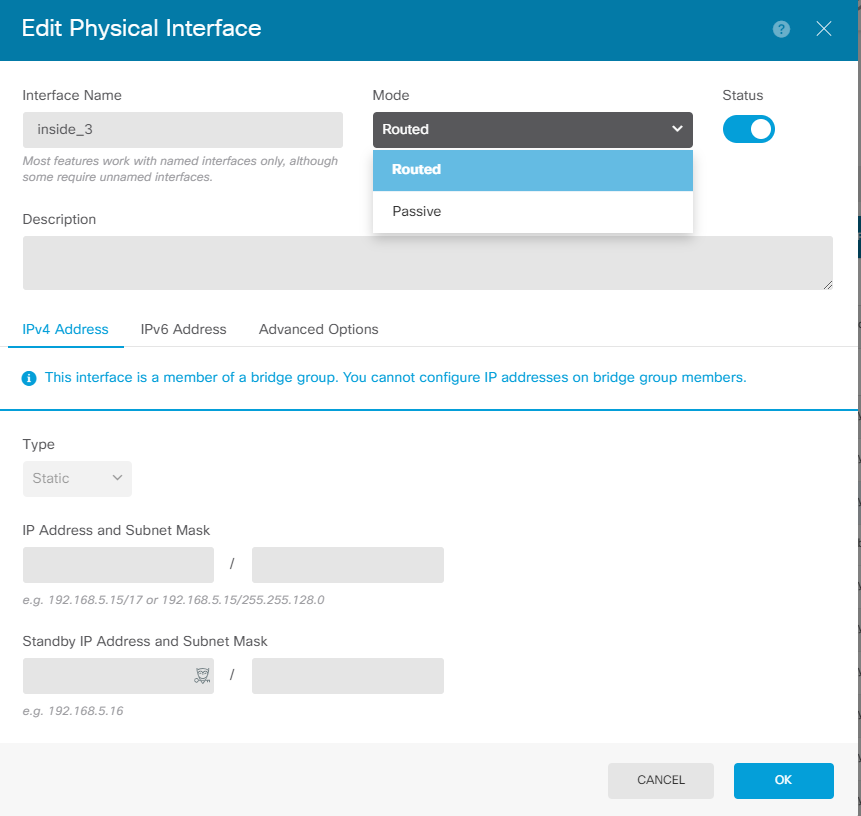This screenshot has height=816, width=861.
Task: Click the Subnet Mask field after the slash
Action: click(348, 565)
